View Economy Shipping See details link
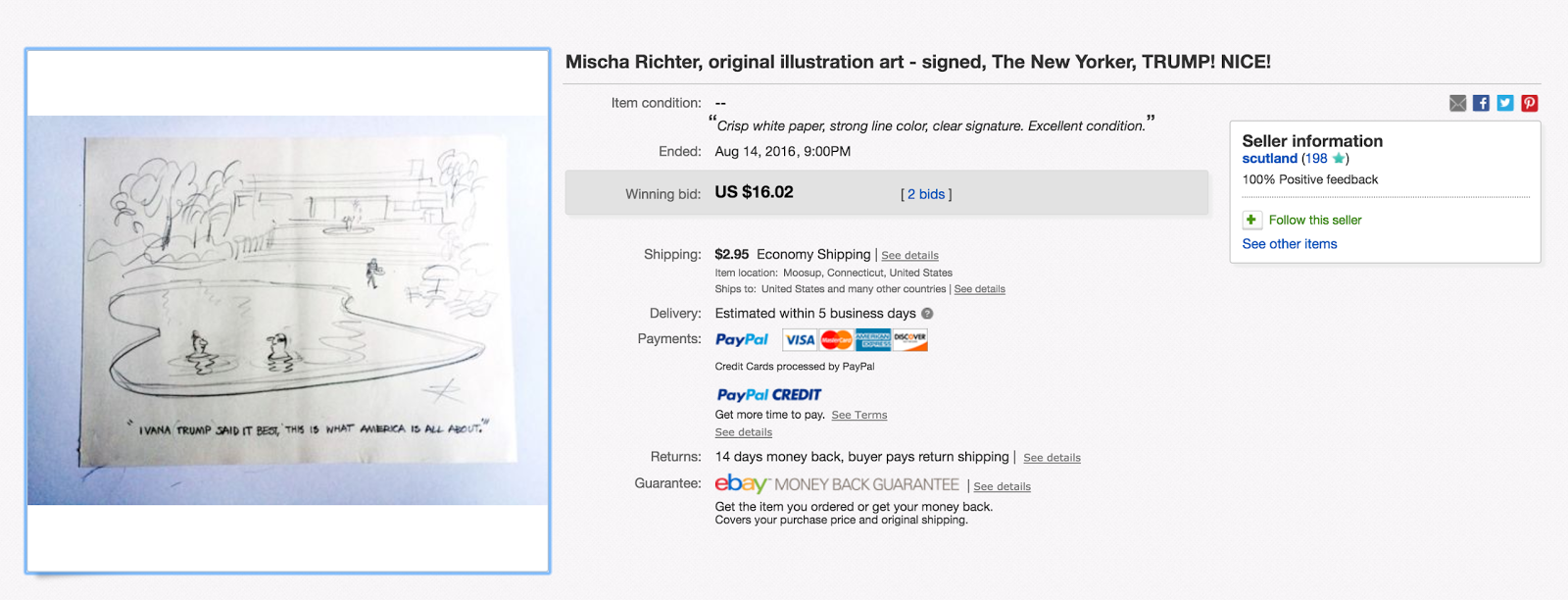Viewport: 1568px width, 600px height. pos(909,256)
